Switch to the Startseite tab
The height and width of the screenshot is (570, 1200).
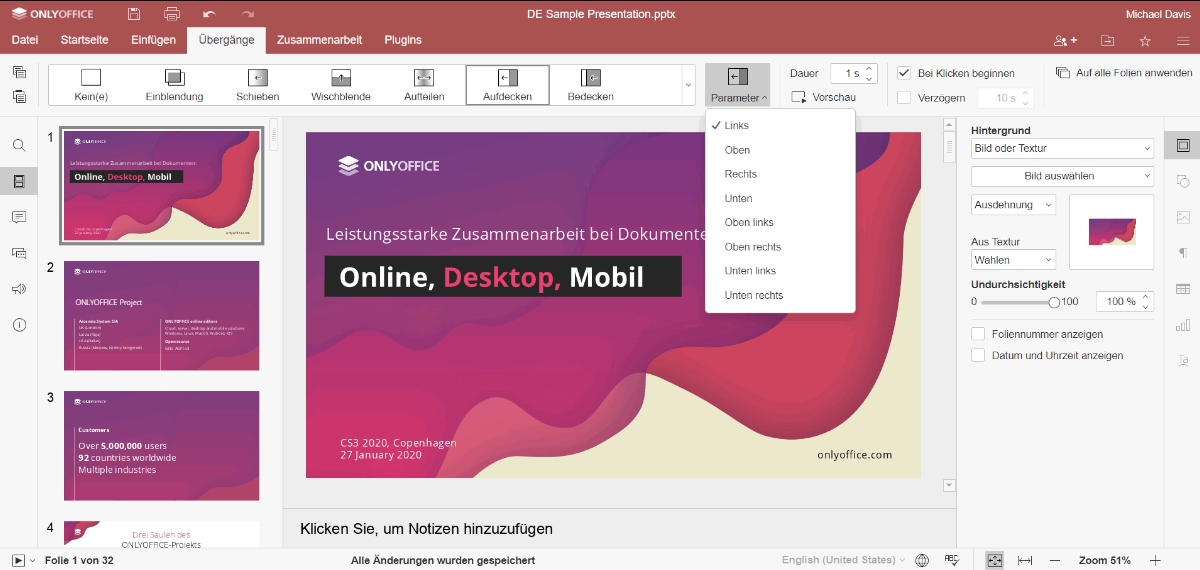84,40
